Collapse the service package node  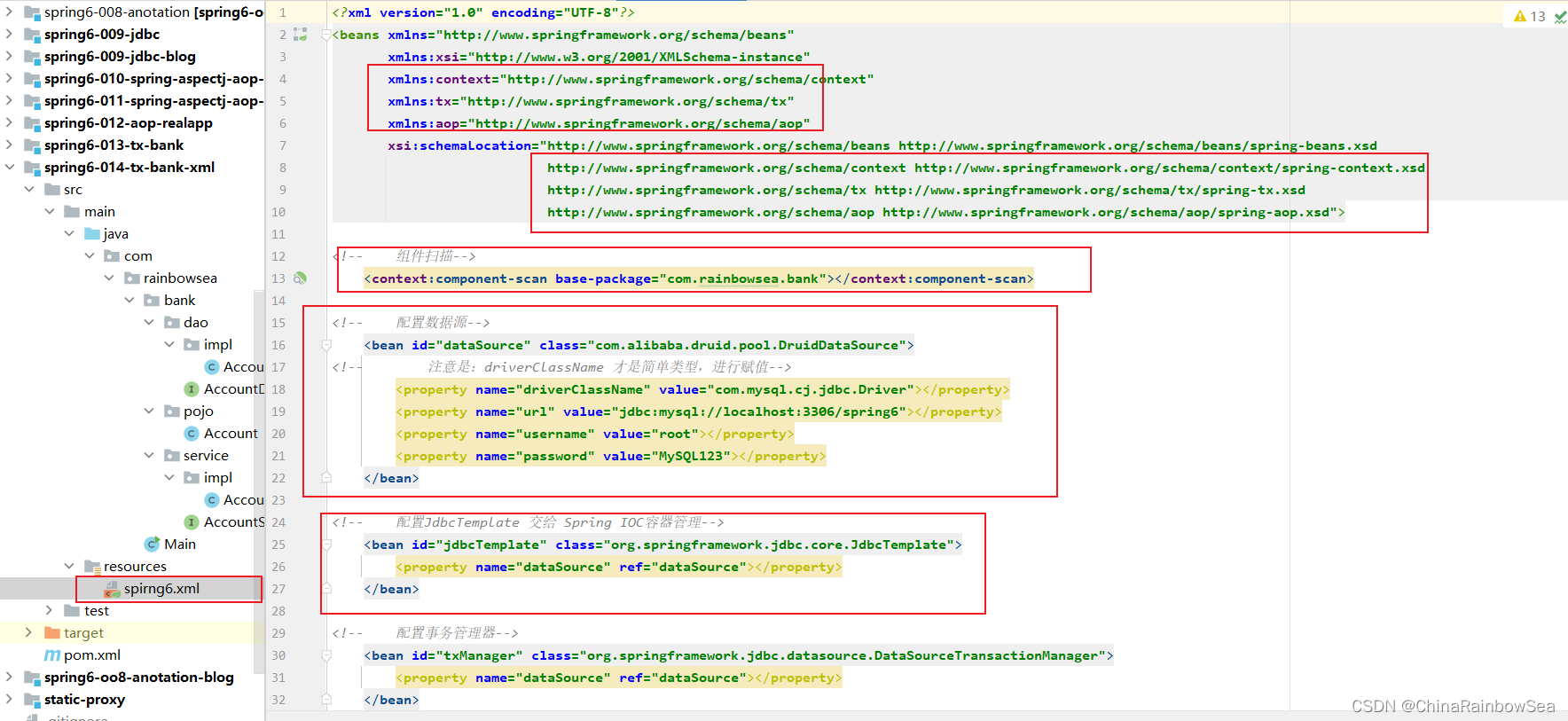pos(149,456)
